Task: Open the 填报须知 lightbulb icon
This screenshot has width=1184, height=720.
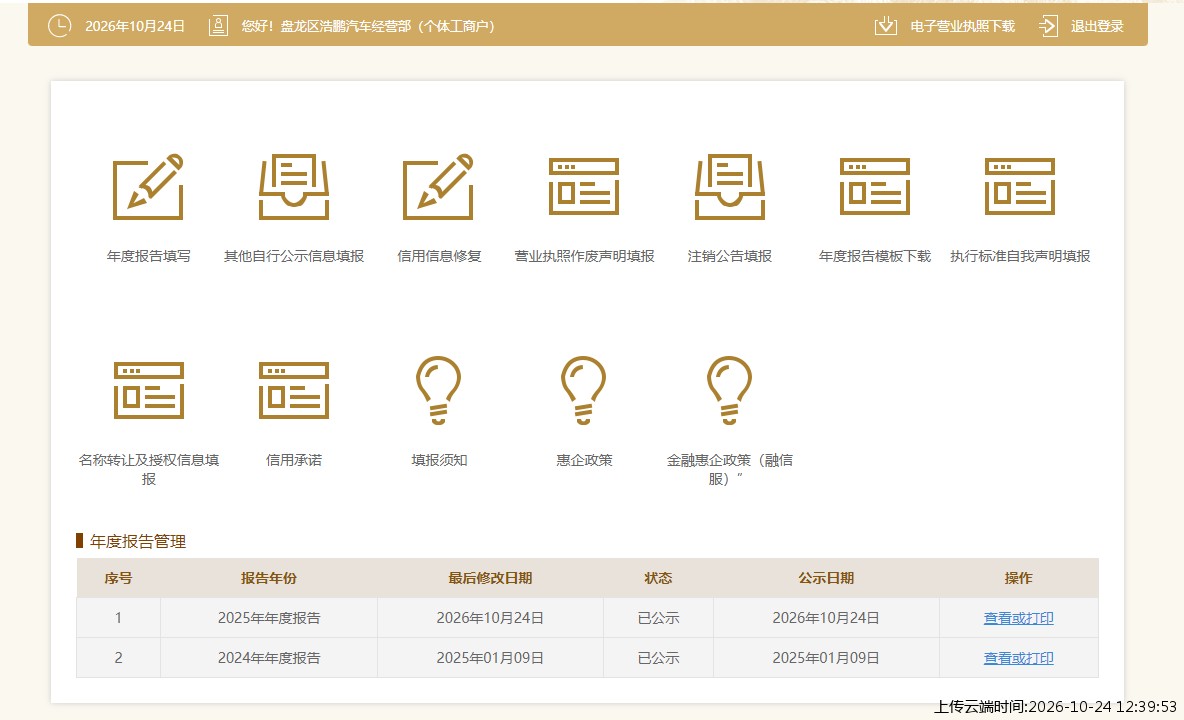Action: (439, 390)
